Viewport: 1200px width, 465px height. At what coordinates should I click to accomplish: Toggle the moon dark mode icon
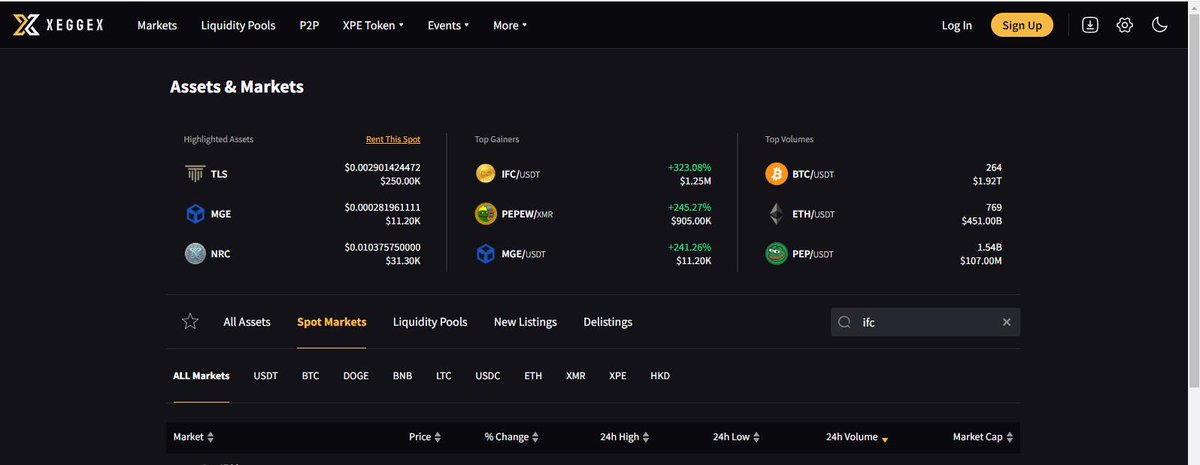tap(1160, 25)
